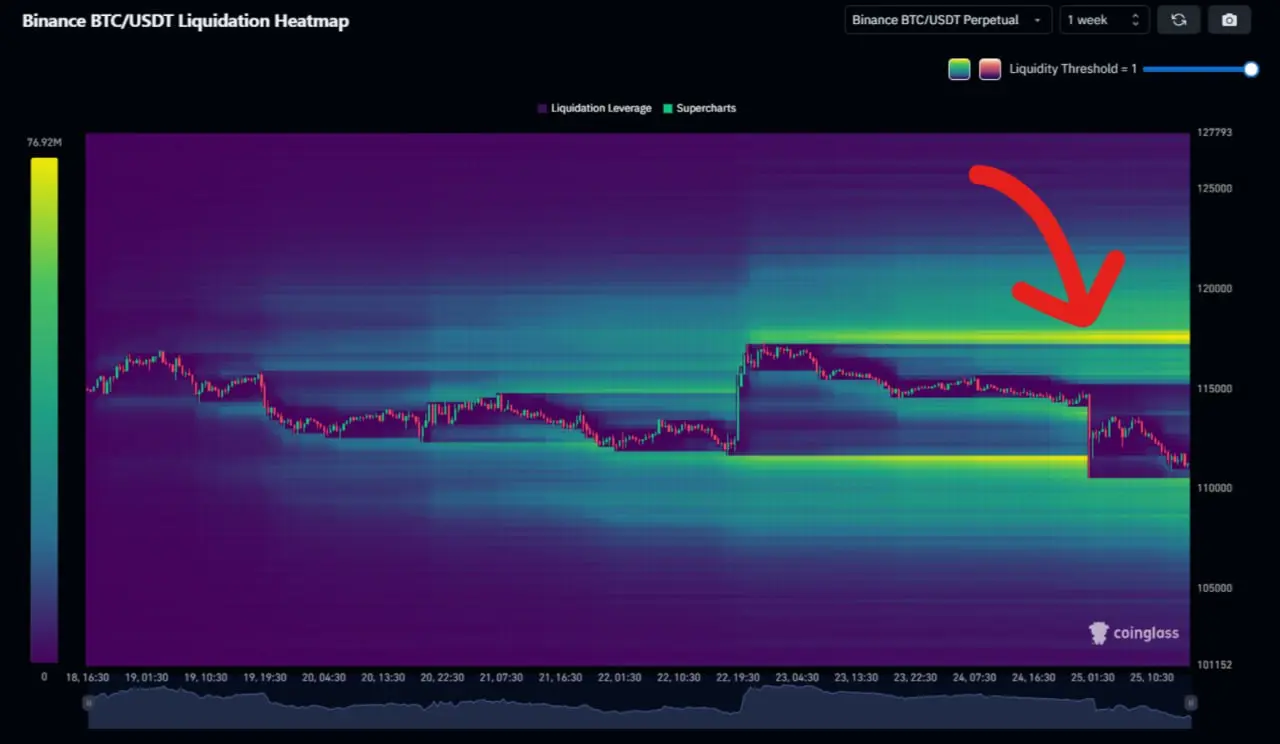Click the 24, 07:30 time axis label
The width and height of the screenshot is (1280, 744).
pos(973,677)
